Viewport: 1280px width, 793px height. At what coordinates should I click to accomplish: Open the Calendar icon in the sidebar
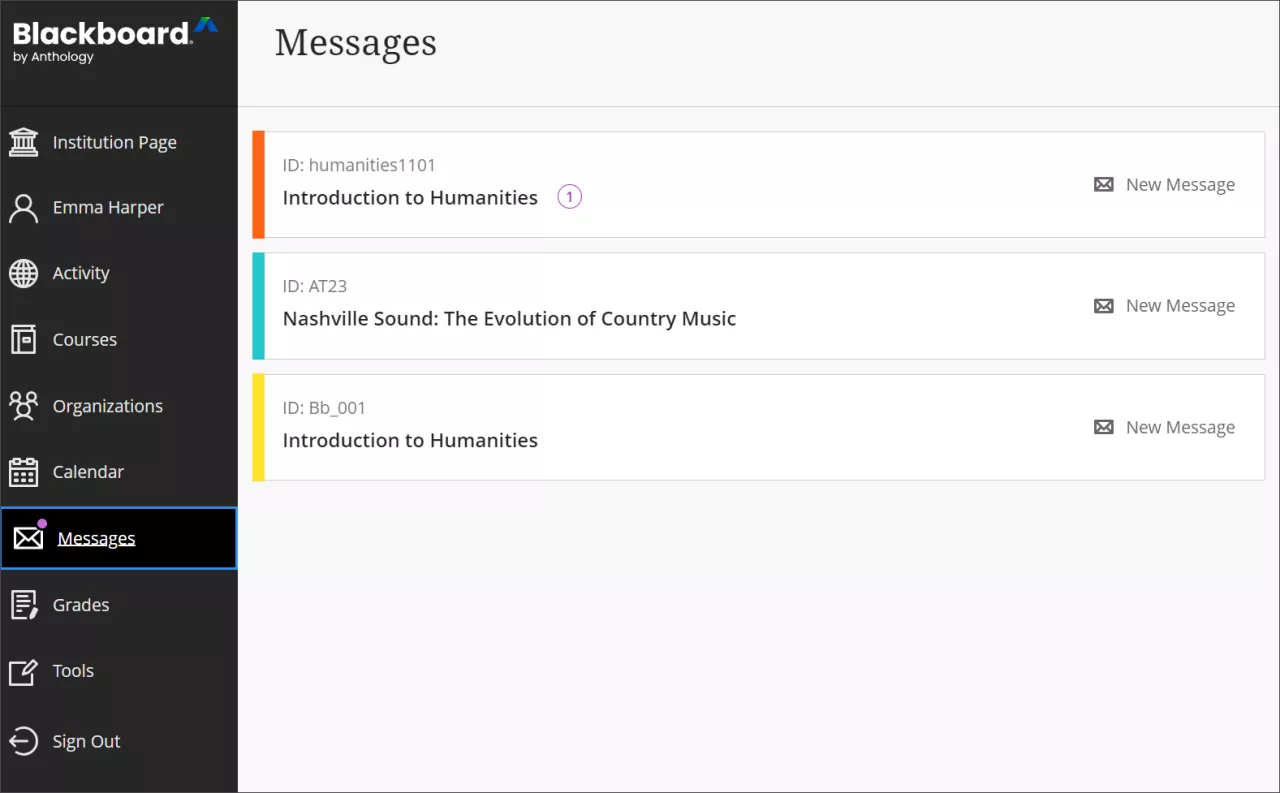click(x=23, y=471)
